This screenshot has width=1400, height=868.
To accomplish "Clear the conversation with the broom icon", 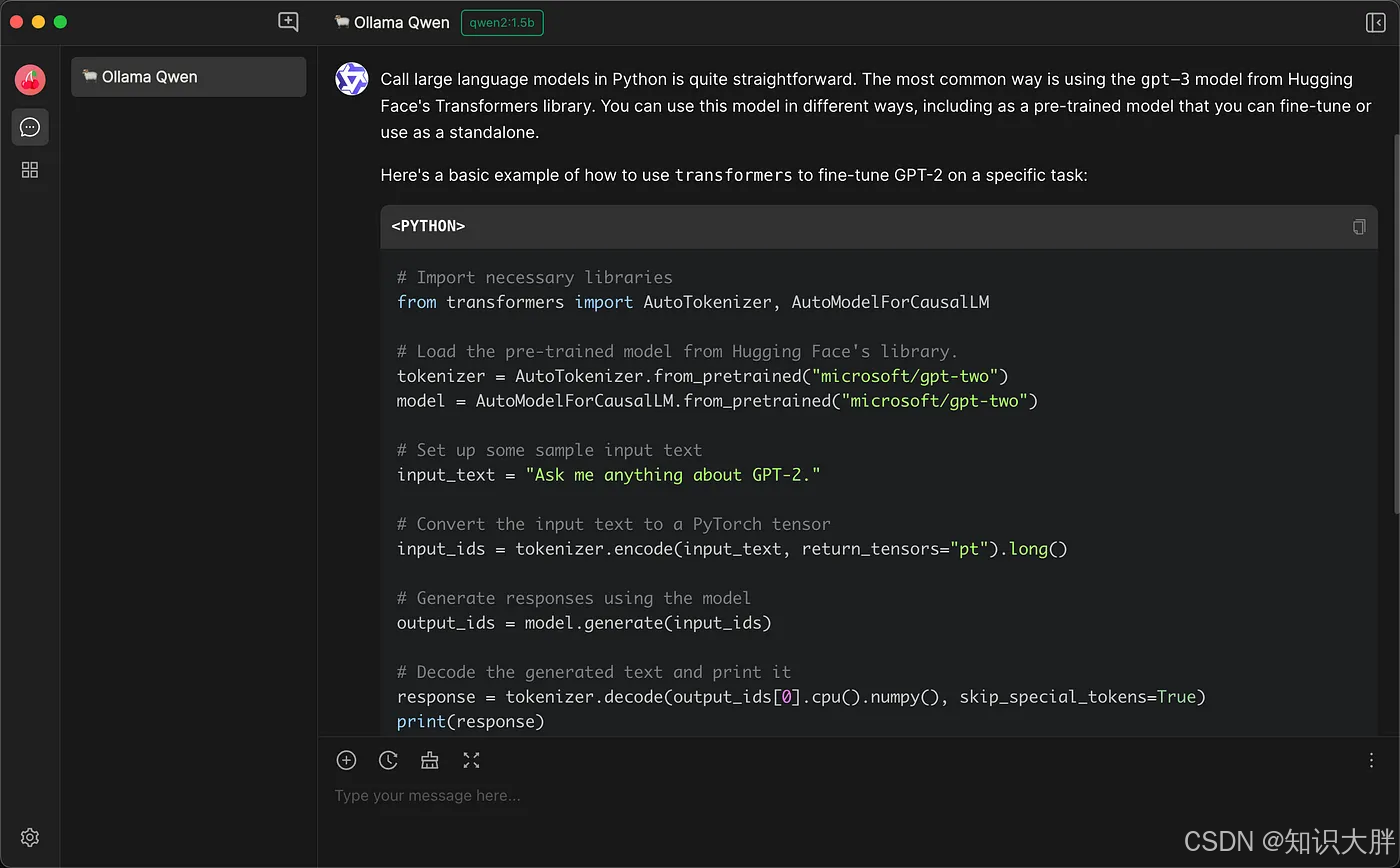I will [x=430, y=760].
